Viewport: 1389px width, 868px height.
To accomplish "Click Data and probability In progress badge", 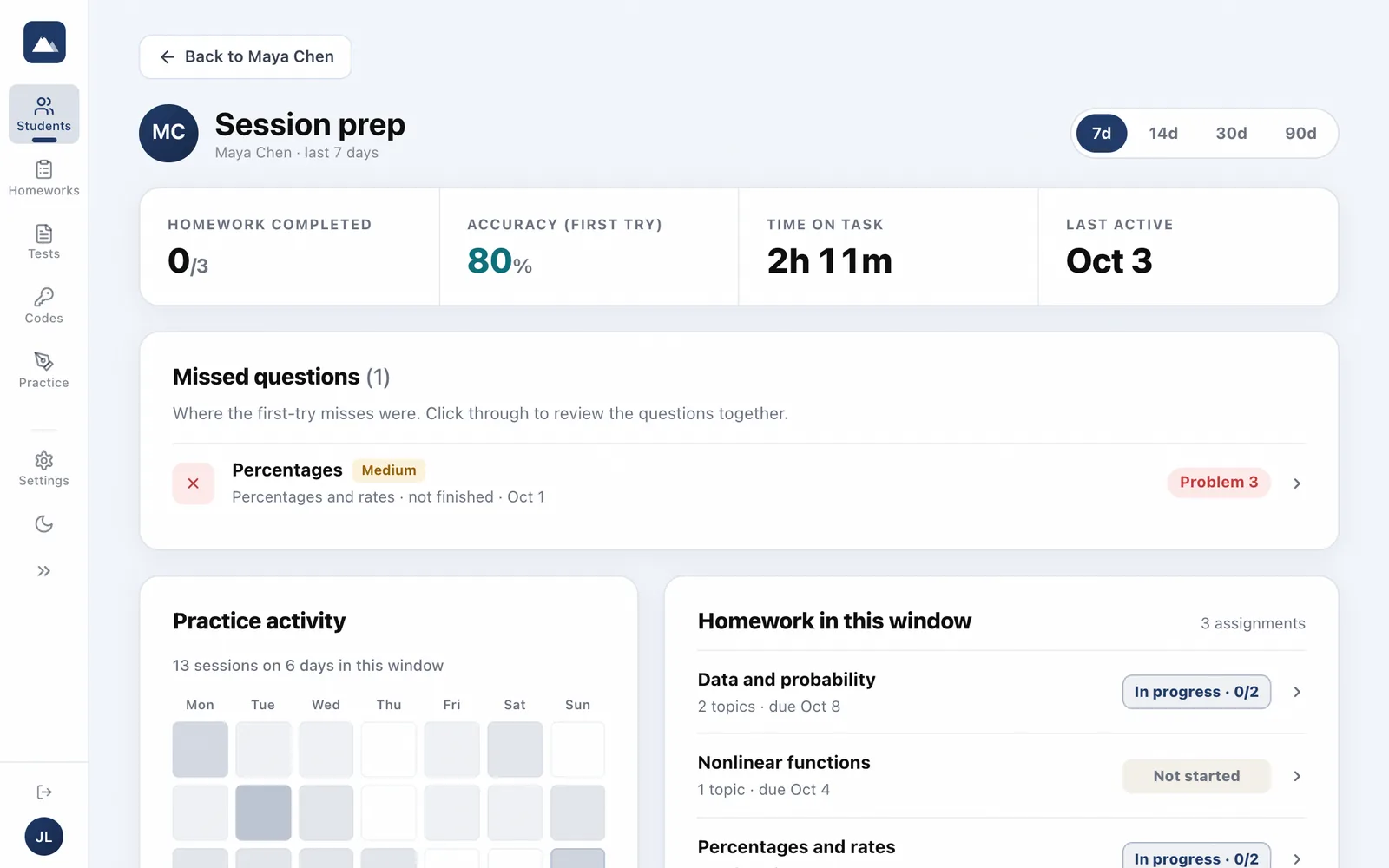I will 1196,692.
